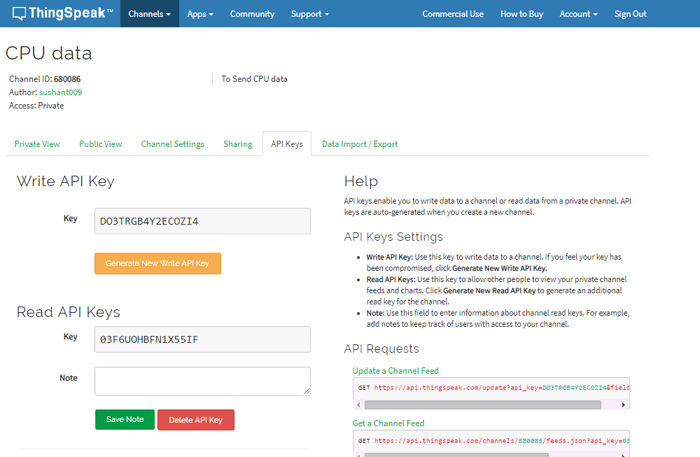This screenshot has height=457, width=700.
Task: Go to the Community page
Action: pyautogui.click(x=252, y=14)
